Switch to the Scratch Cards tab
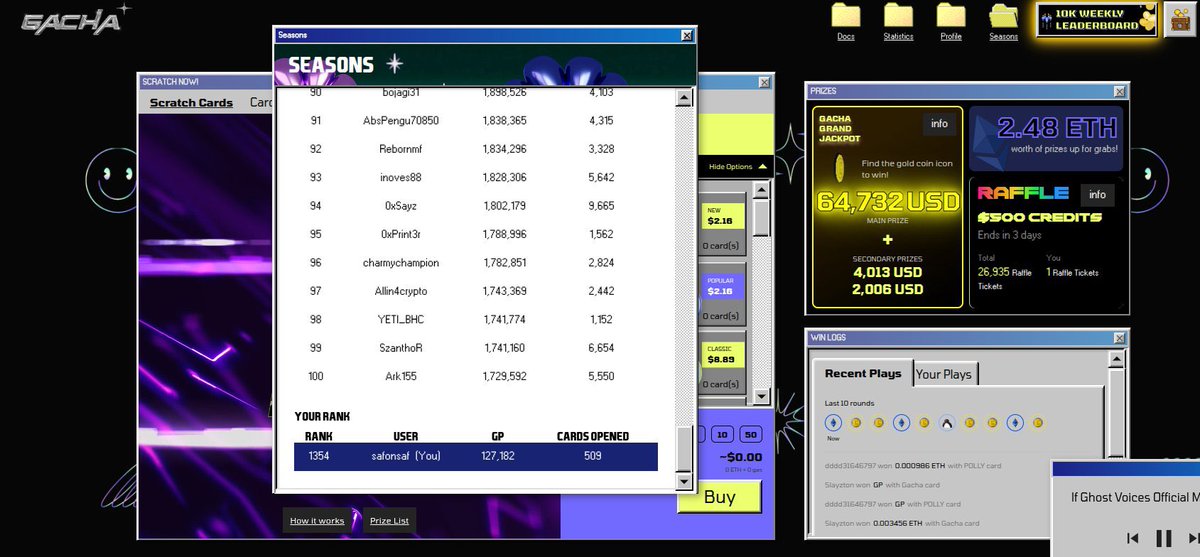1200x557 pixels. [x=191, y=102]
